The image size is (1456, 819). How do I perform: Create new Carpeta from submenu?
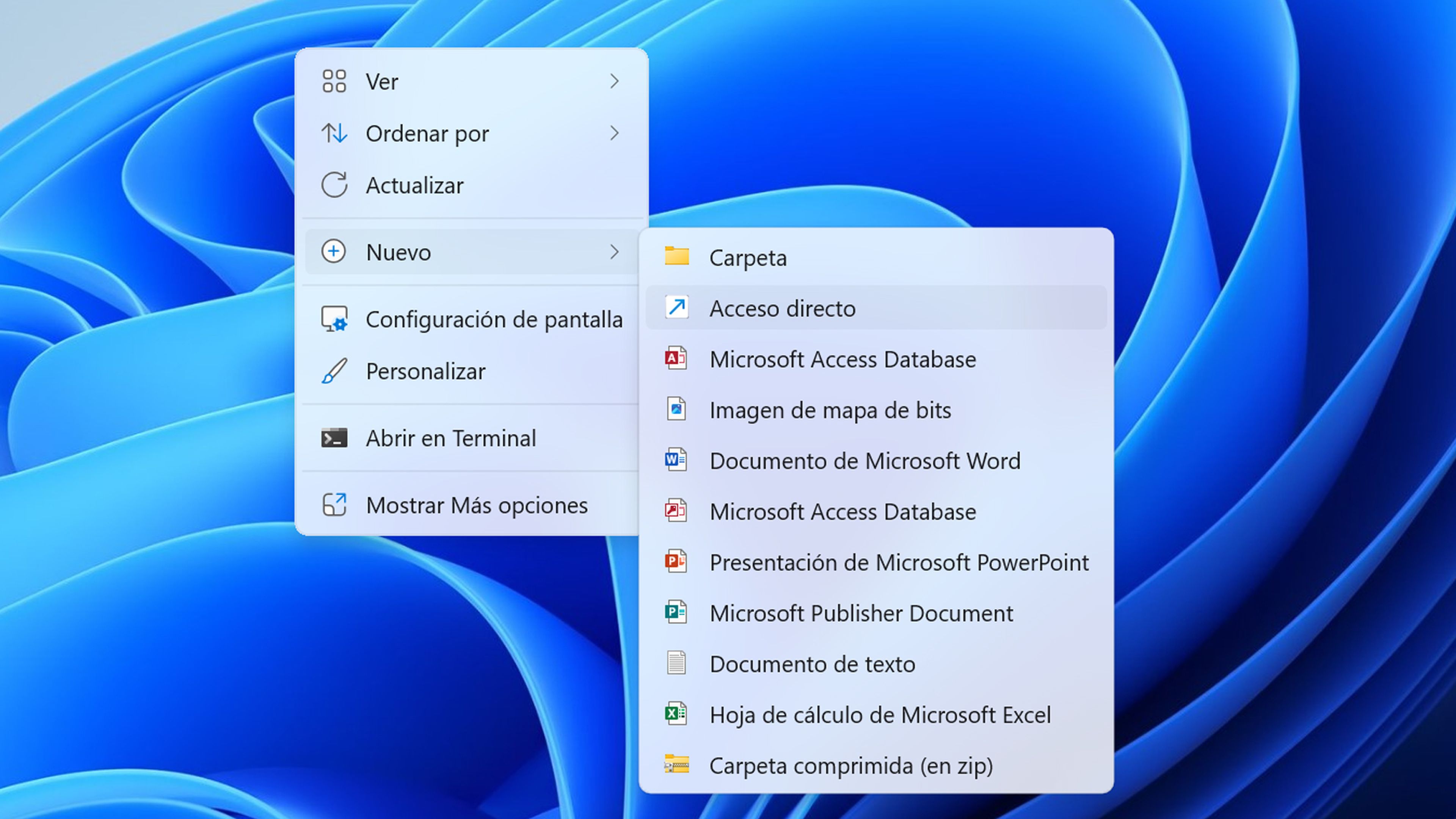point(876,257)
